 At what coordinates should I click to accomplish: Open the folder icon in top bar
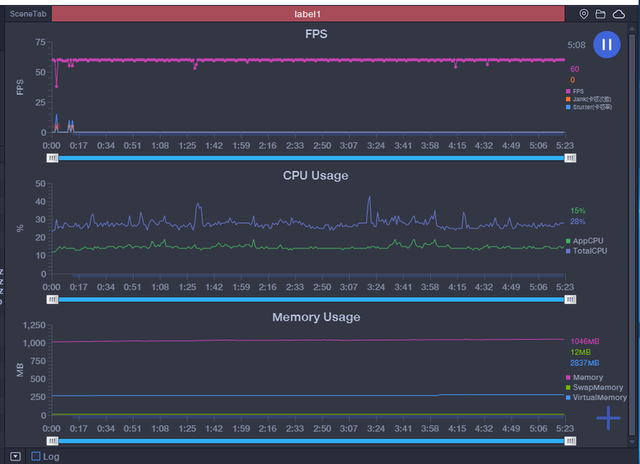600,14
